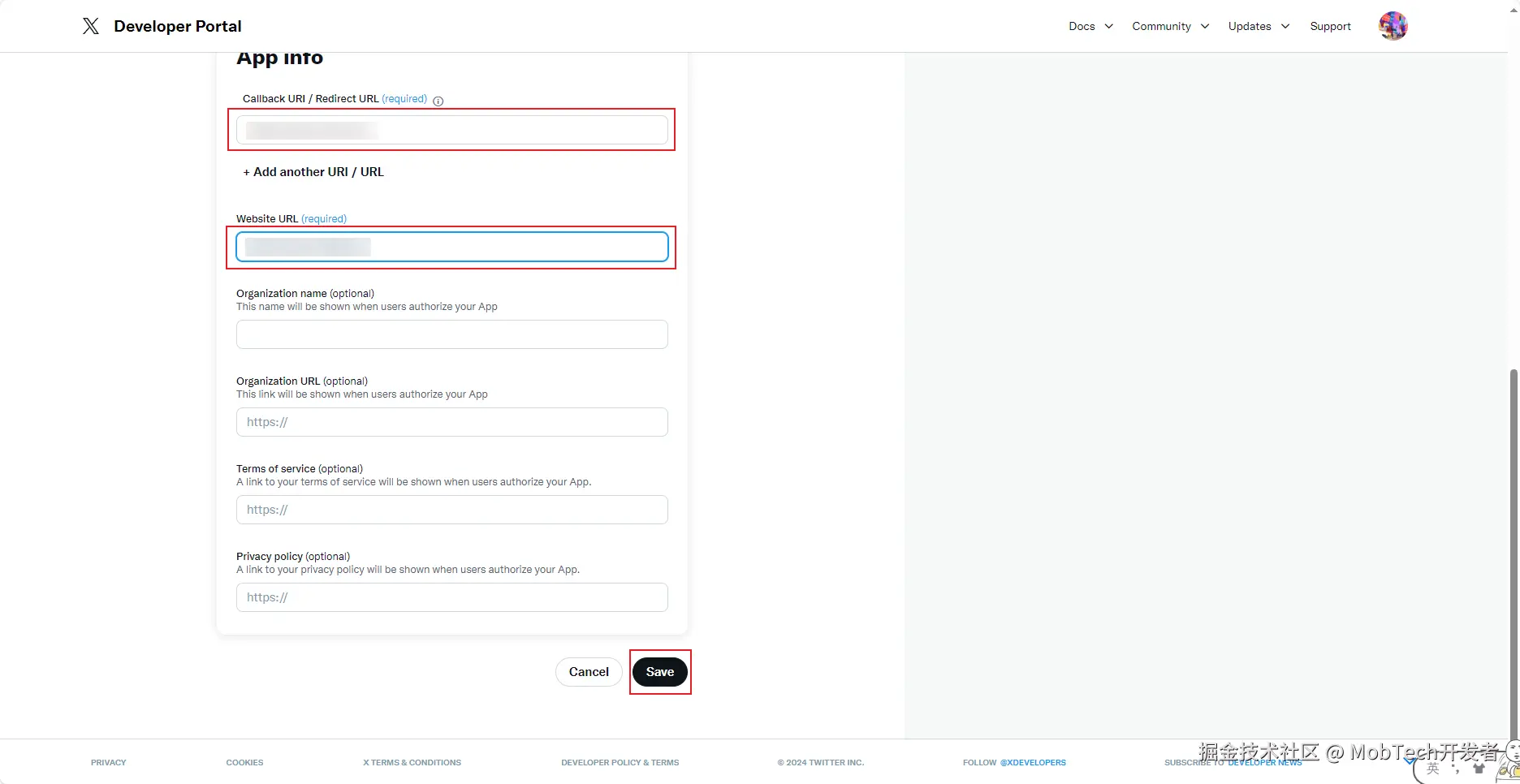
Task: Open the Cookies footer link
Action: pyautogui.click(x=244, y=763)
